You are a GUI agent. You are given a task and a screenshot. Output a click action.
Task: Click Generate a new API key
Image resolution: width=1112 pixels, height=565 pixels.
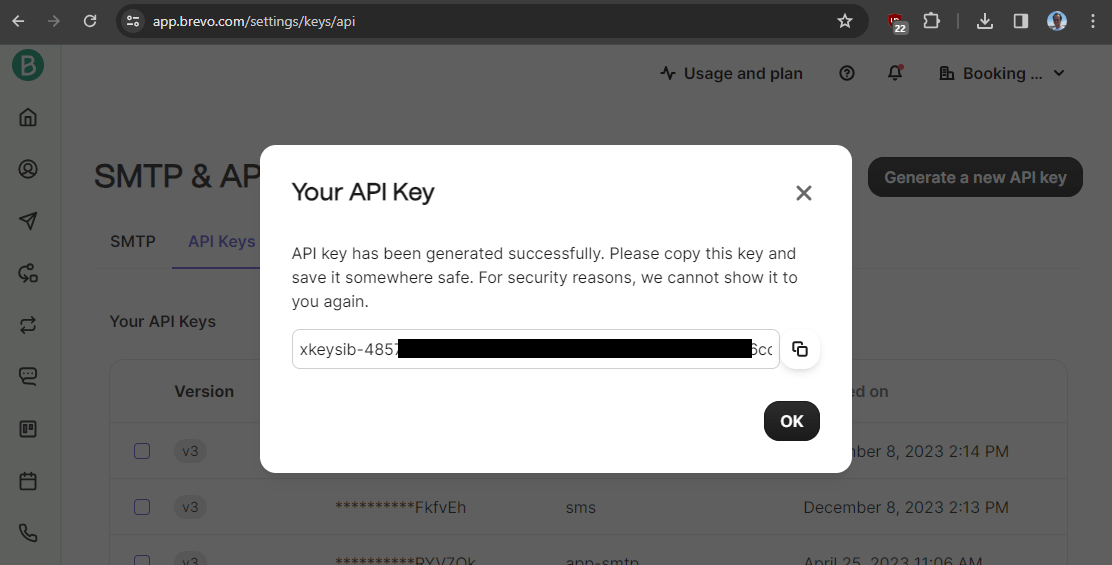[975, 177]
